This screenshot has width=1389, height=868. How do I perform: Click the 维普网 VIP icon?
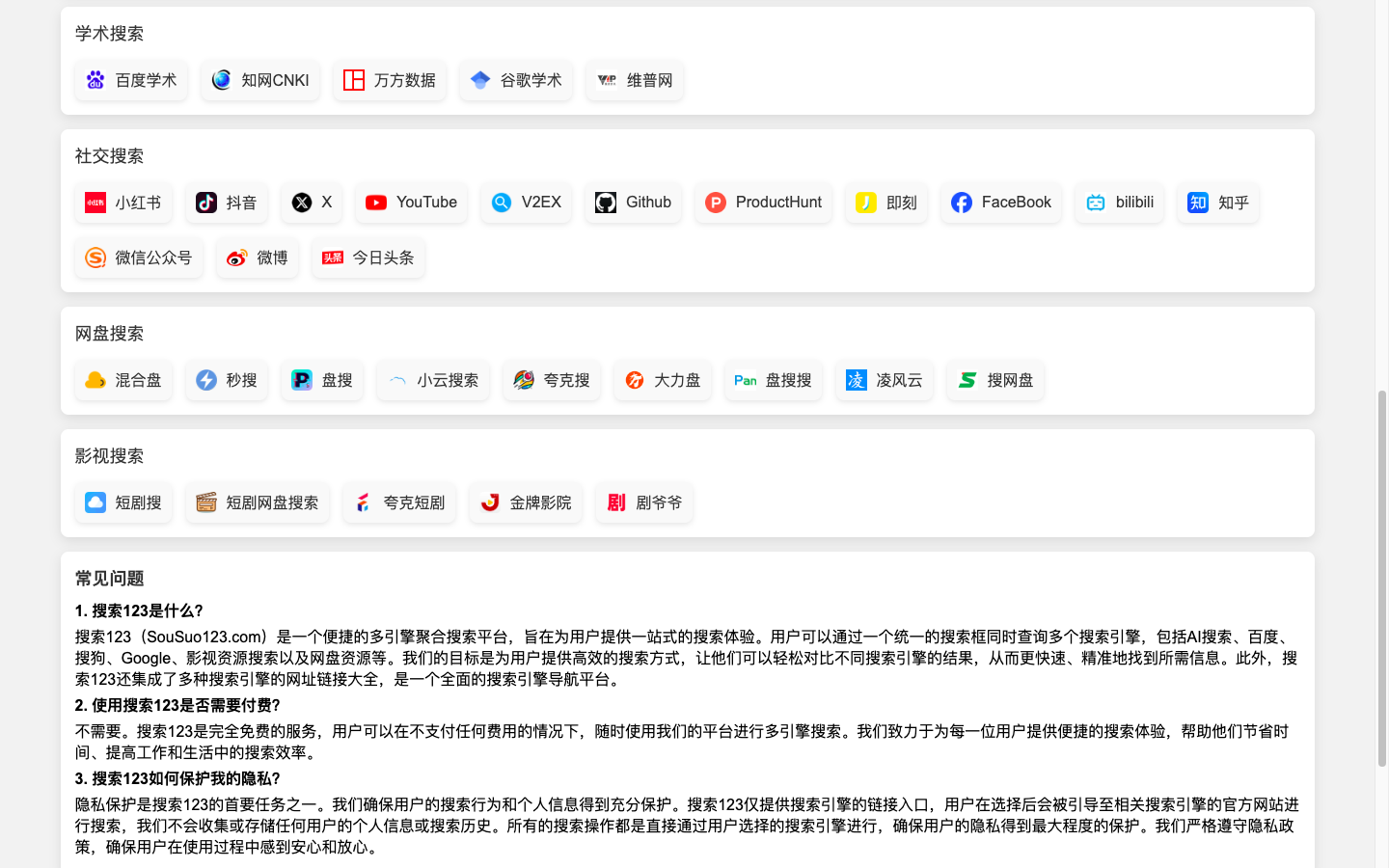click(607, 80)
